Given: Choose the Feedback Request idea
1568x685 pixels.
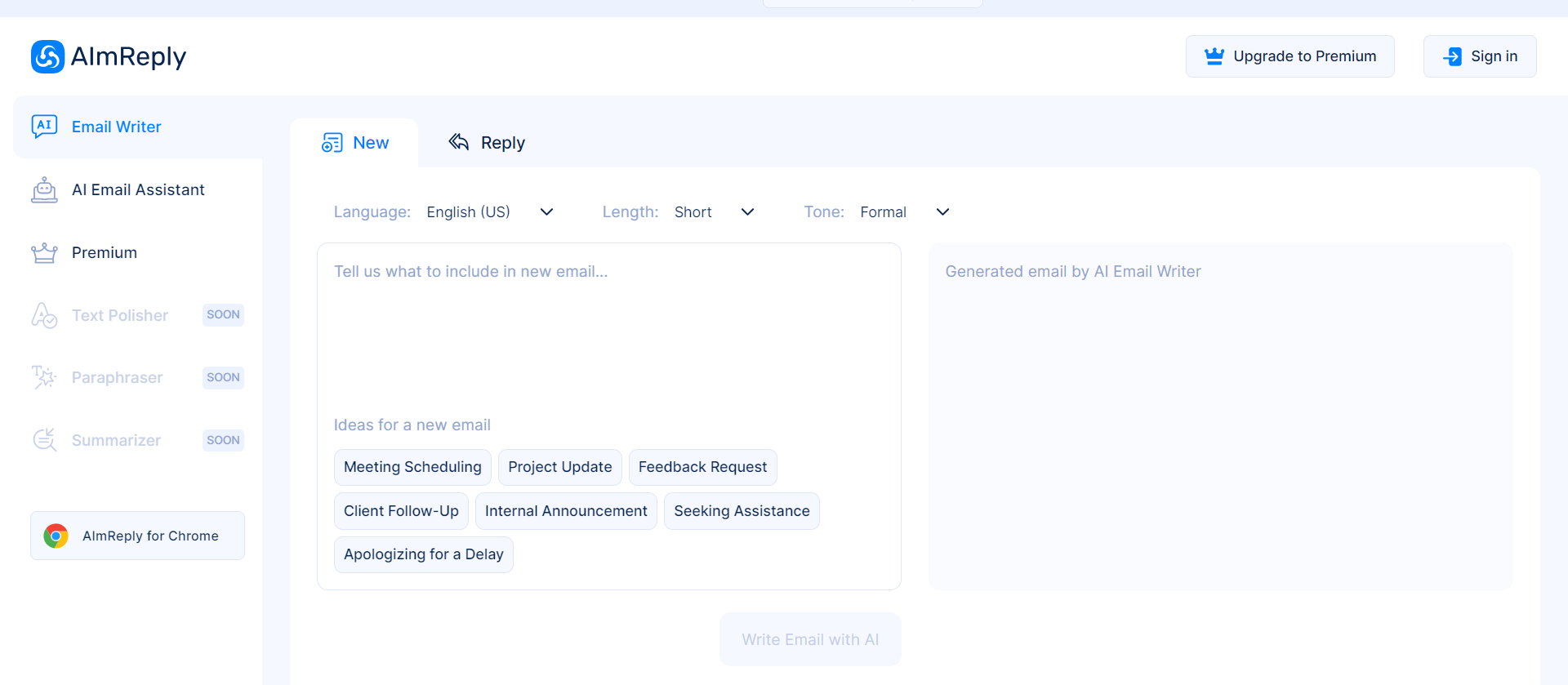Looking at the screenshot, I should click(x=702, y=467).
